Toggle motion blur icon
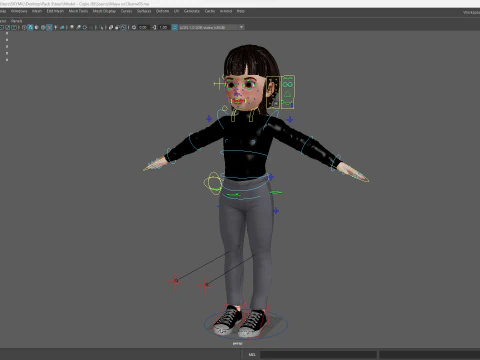Viewport: 480px width, 360px height. click(x=78, y=27)
